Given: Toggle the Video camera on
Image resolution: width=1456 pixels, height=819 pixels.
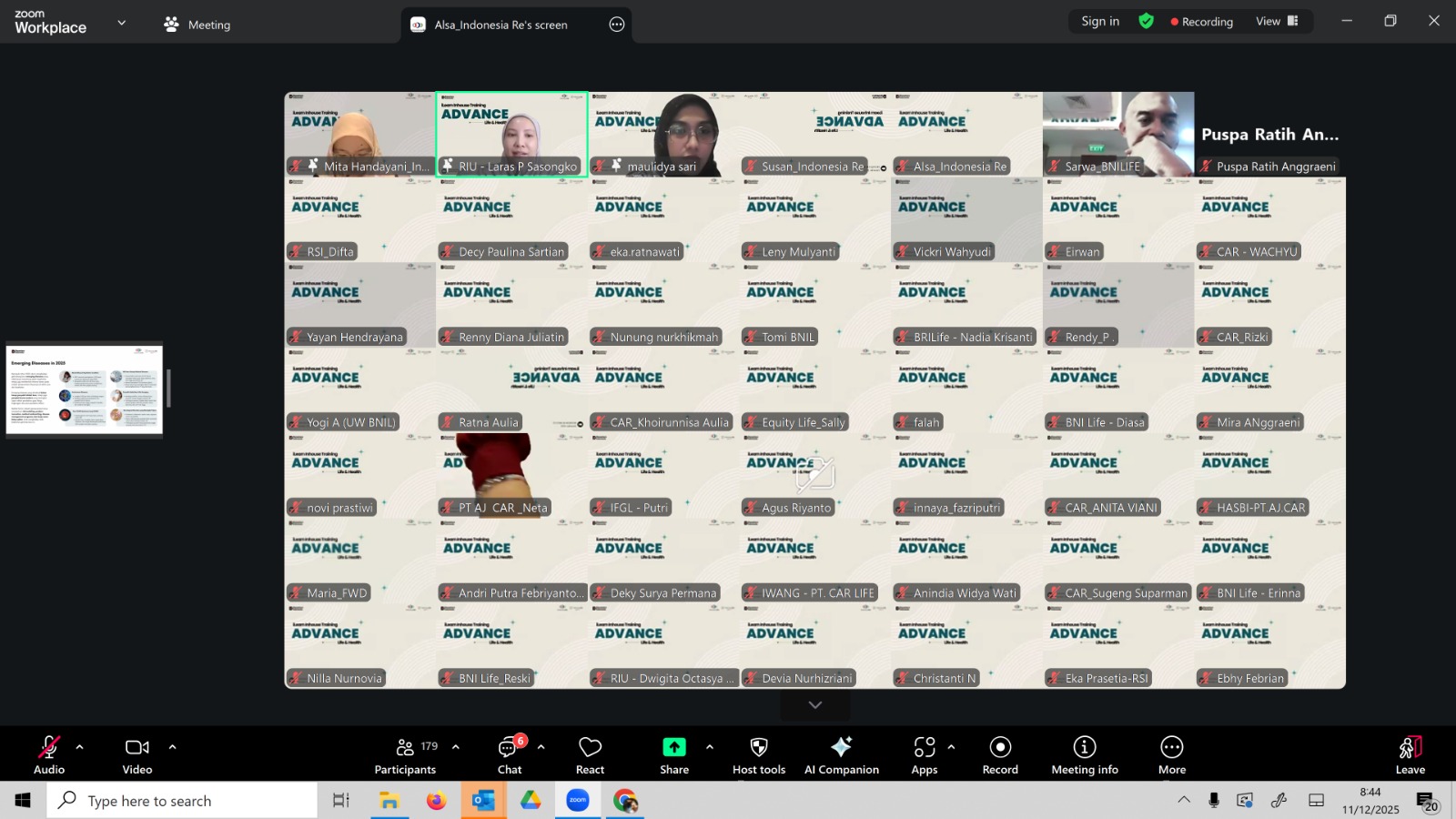Looking at the screenshot, I should [x=137, y=754].
